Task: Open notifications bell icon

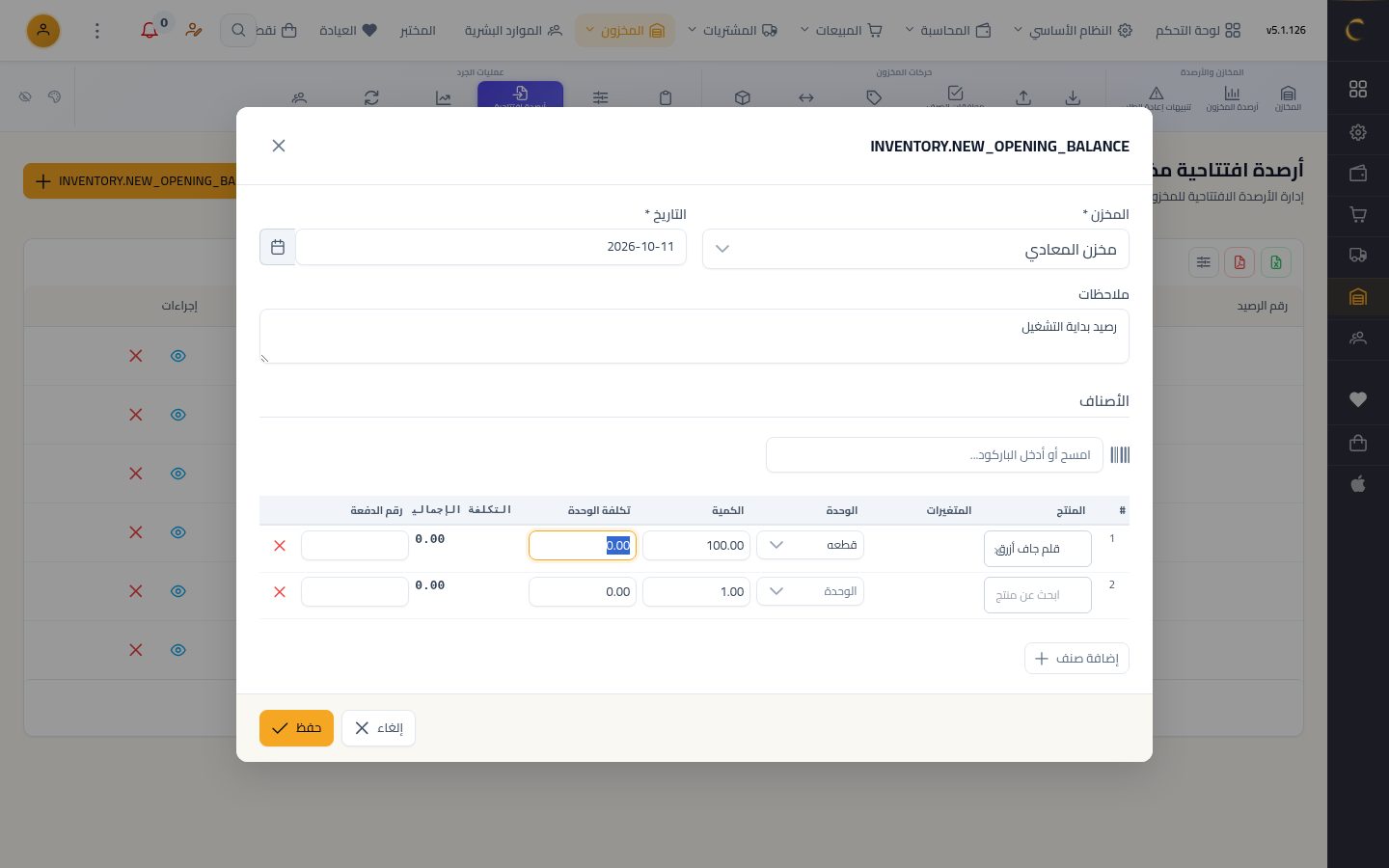Action: click(150, 30)
